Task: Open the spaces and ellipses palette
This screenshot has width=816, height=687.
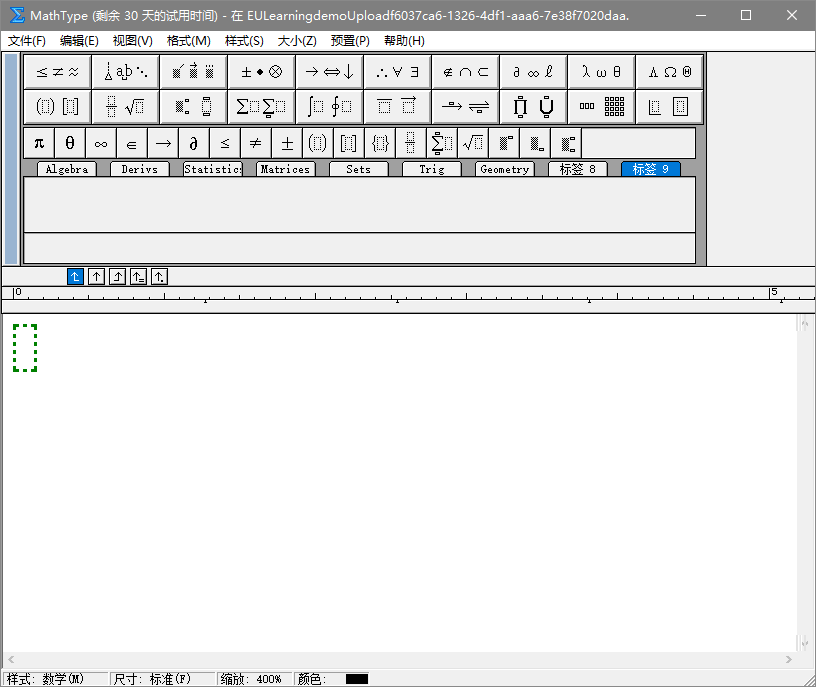Action: coord(125,72)
